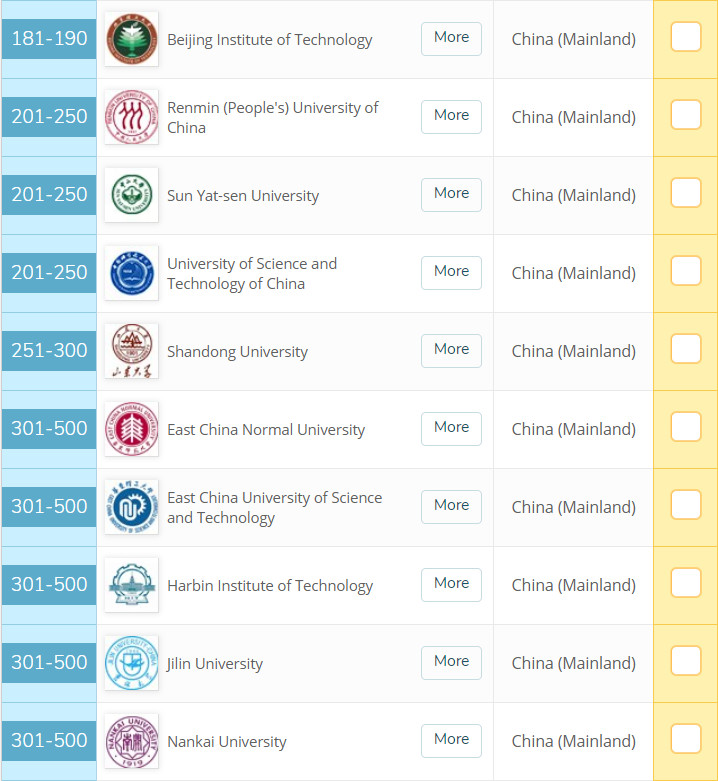Click the Beijing Institute of Technology logo
The image size is (718, 781).
coord(131,39)
